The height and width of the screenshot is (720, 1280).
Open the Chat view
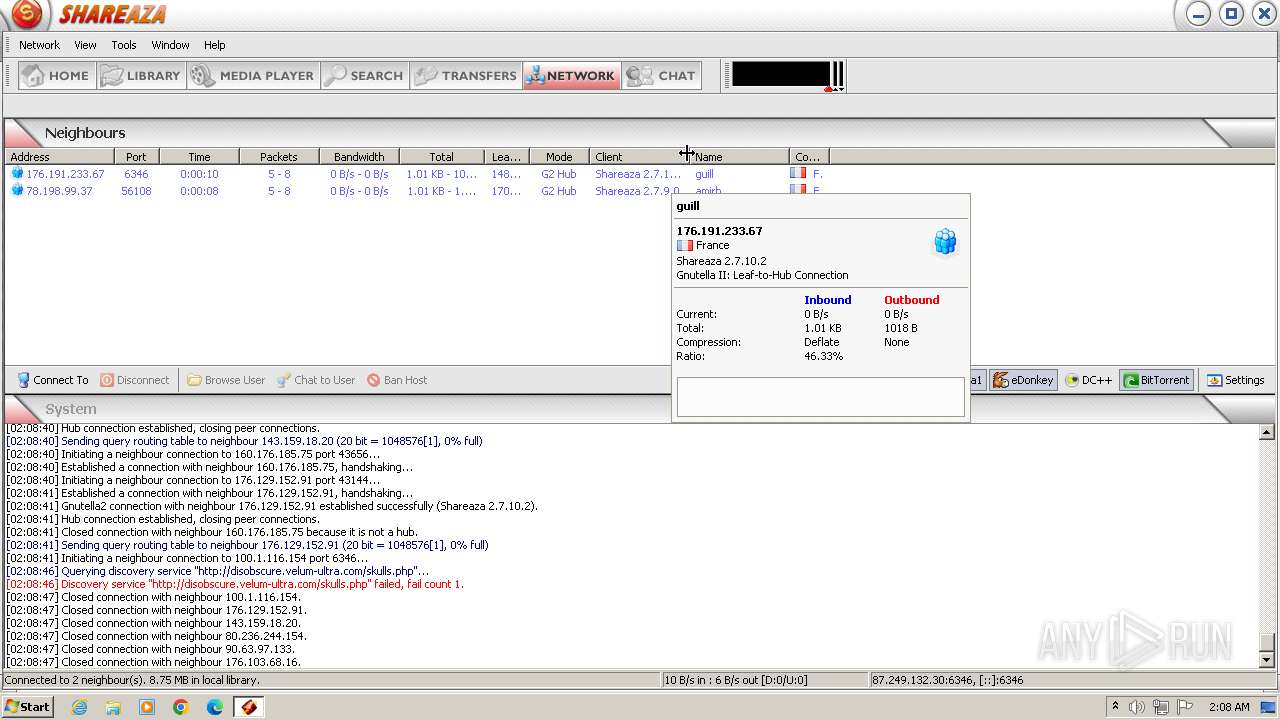click(x=661, y=75)
